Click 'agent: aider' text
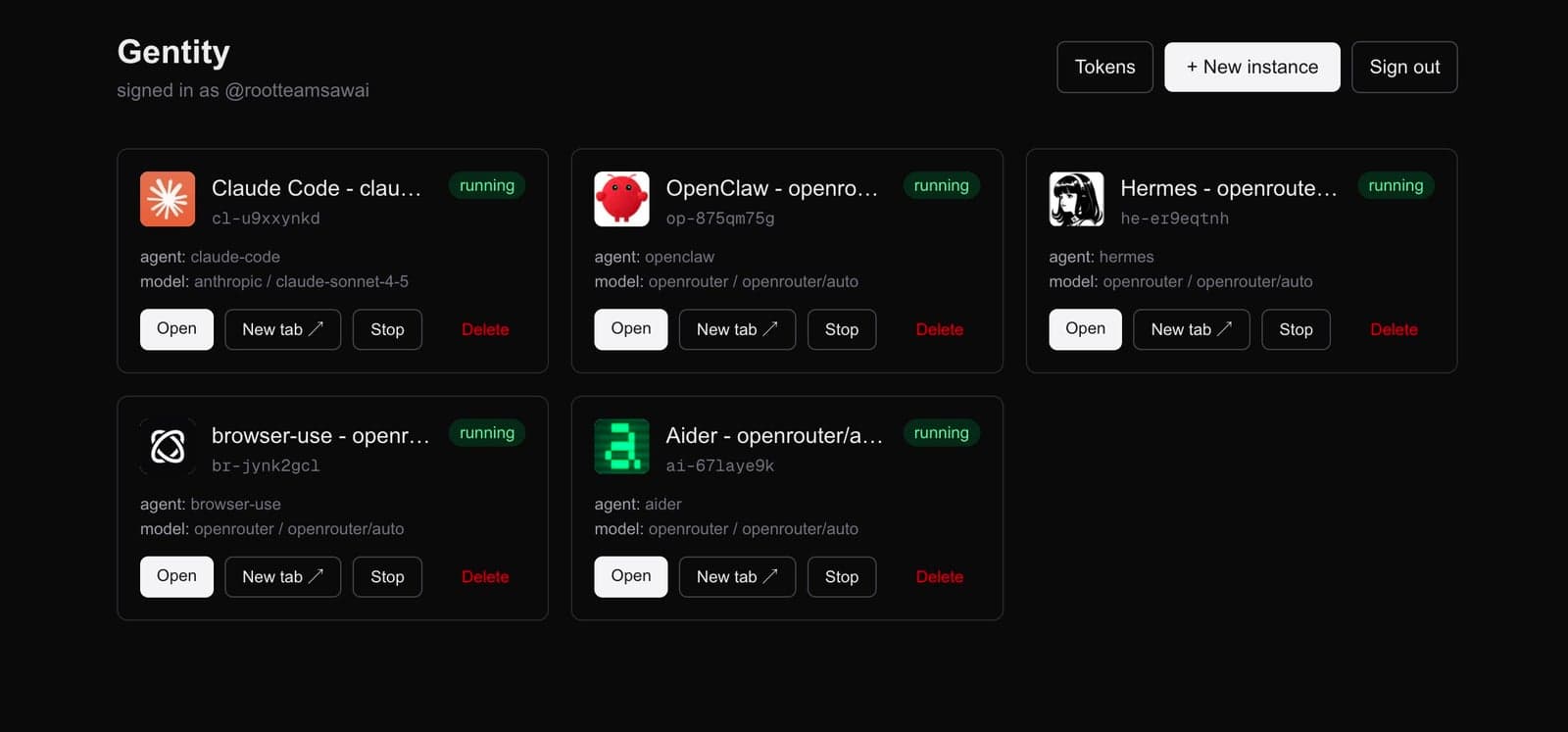The width and height of the screenshot is (1568, 732). (x=637, y=504)
